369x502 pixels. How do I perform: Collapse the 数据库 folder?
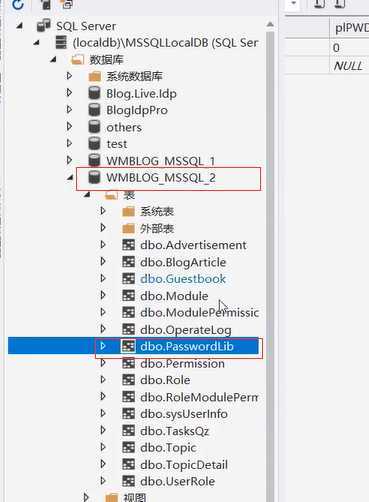click(x=53, y=60)
